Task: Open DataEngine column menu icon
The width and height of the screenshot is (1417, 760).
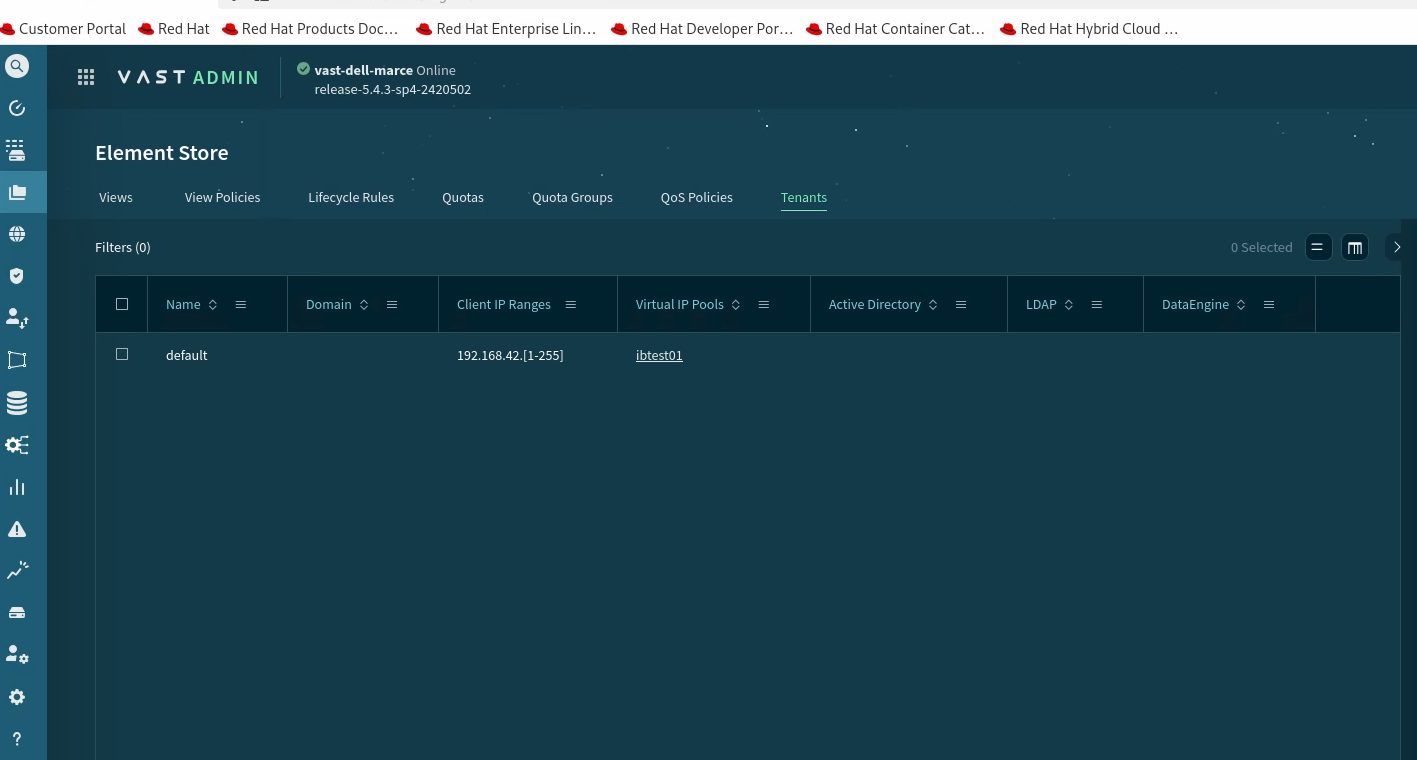Action: (1269, 304)
